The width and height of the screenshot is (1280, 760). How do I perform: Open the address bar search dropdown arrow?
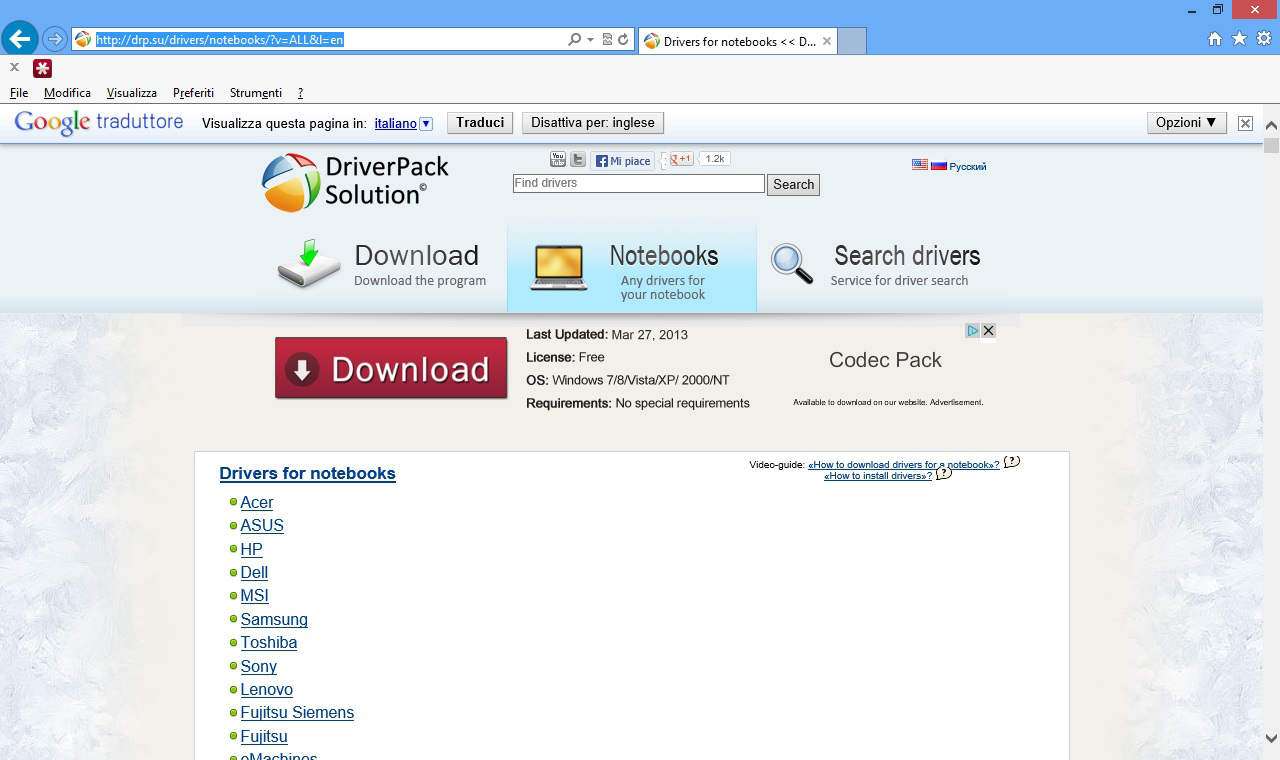coord(589,39)
